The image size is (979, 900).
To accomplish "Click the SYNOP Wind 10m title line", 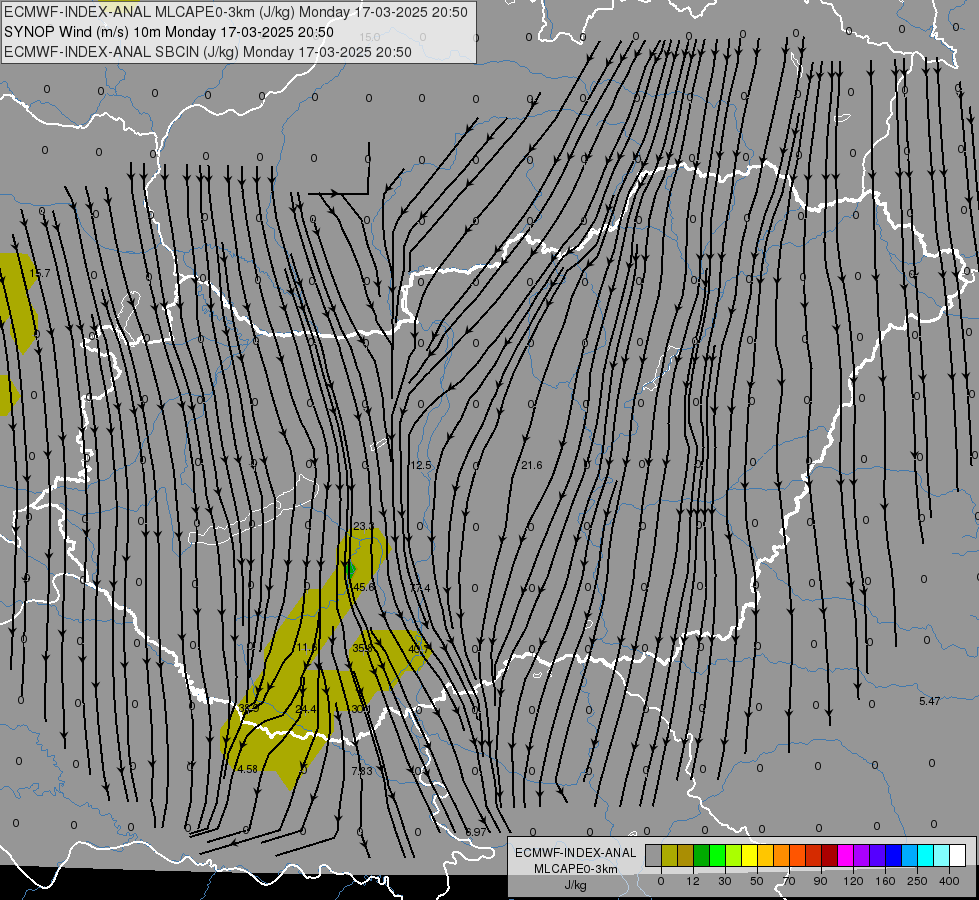I will coord(169,32).
